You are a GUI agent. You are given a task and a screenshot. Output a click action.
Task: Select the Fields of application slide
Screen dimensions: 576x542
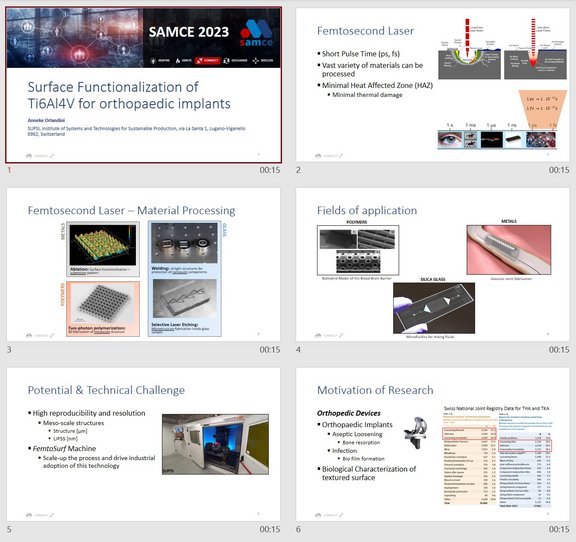(432, 265)
